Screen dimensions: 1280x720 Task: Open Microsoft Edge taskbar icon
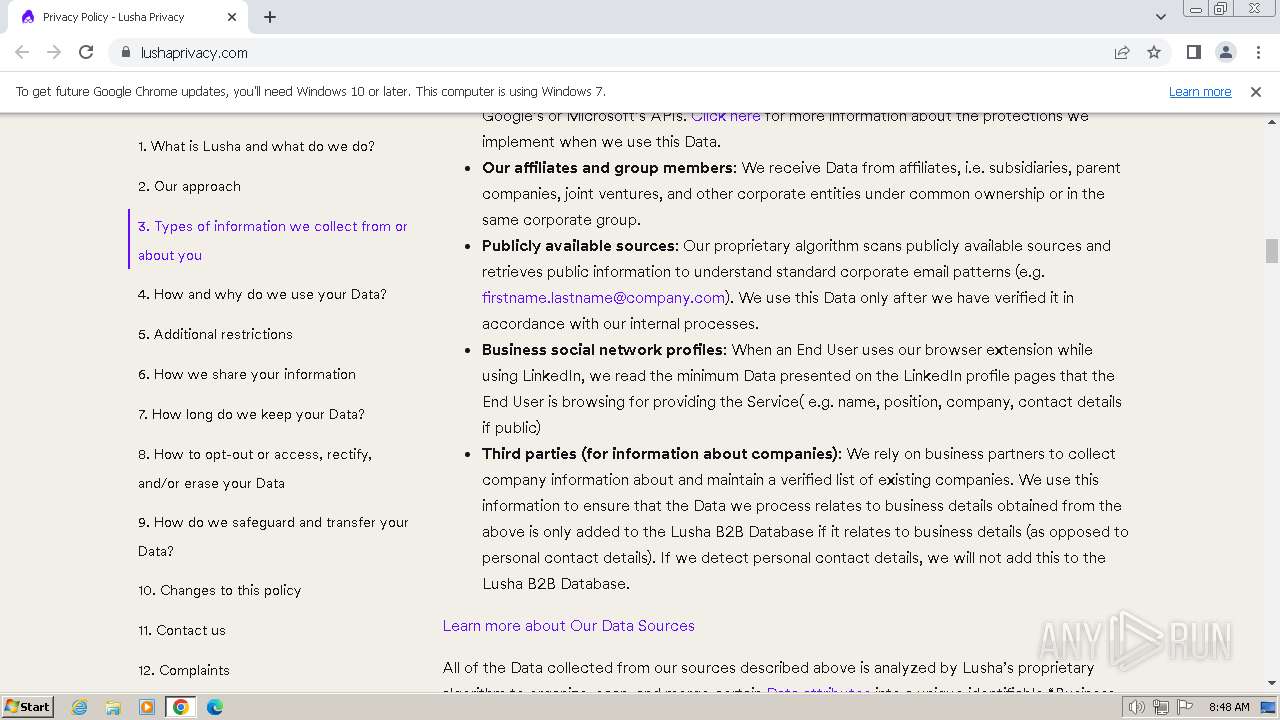coord(214,707)
